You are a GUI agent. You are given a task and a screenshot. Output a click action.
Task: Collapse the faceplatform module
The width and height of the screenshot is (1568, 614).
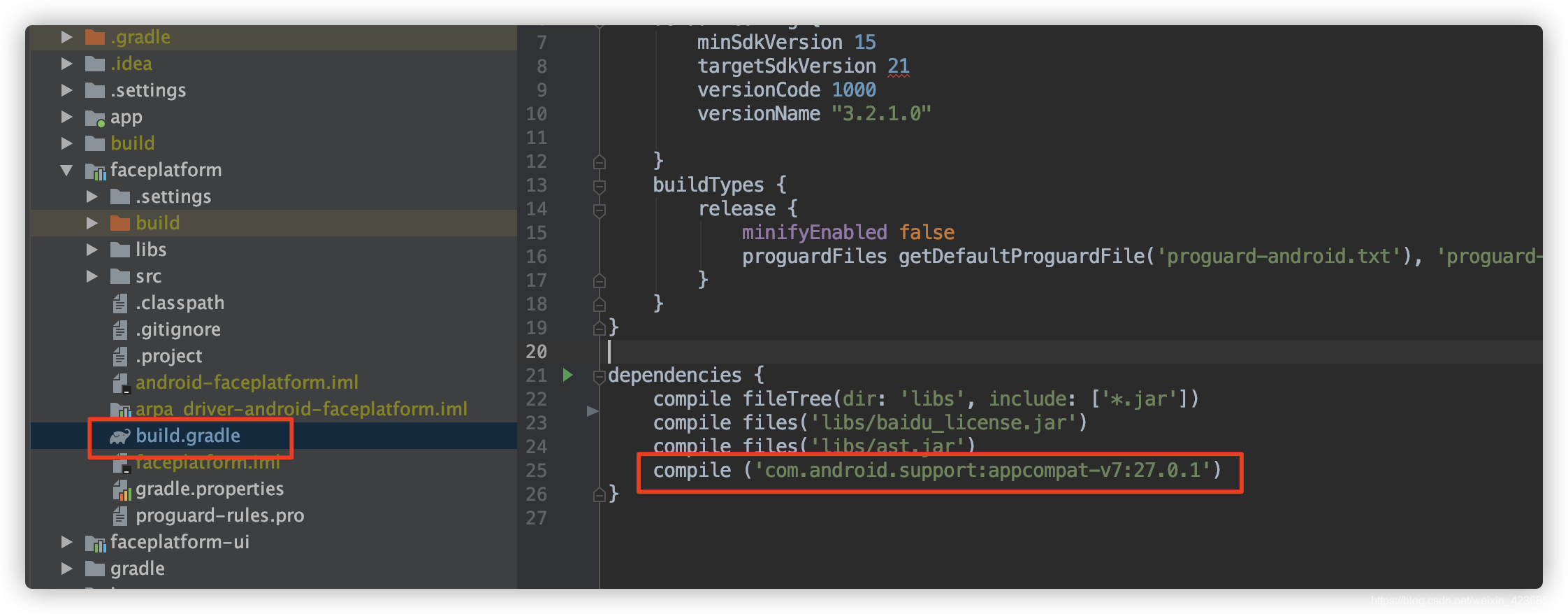coord(66,170)
